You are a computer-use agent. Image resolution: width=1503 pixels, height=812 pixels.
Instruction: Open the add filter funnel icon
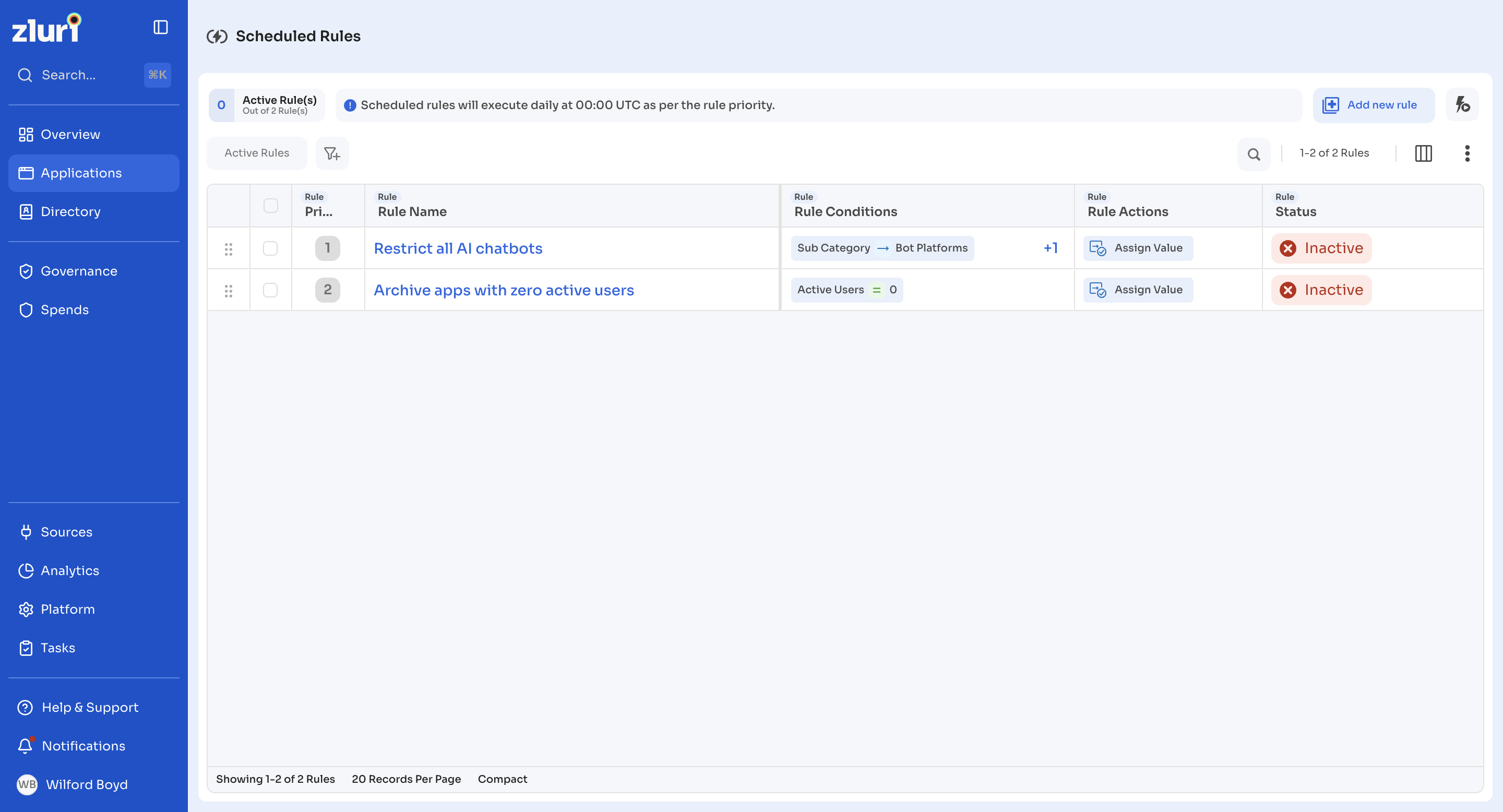click(332, 153)
